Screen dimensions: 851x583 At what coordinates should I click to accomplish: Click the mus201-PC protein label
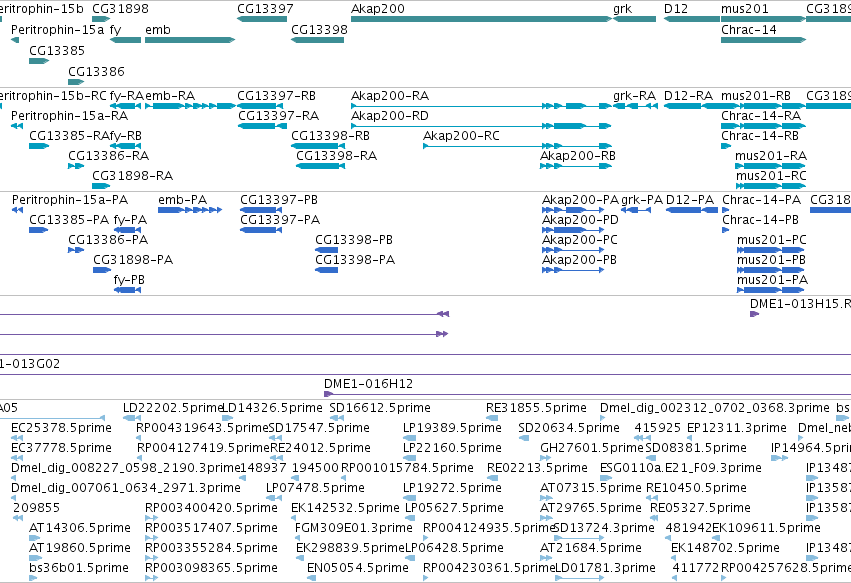pos(772,240)
